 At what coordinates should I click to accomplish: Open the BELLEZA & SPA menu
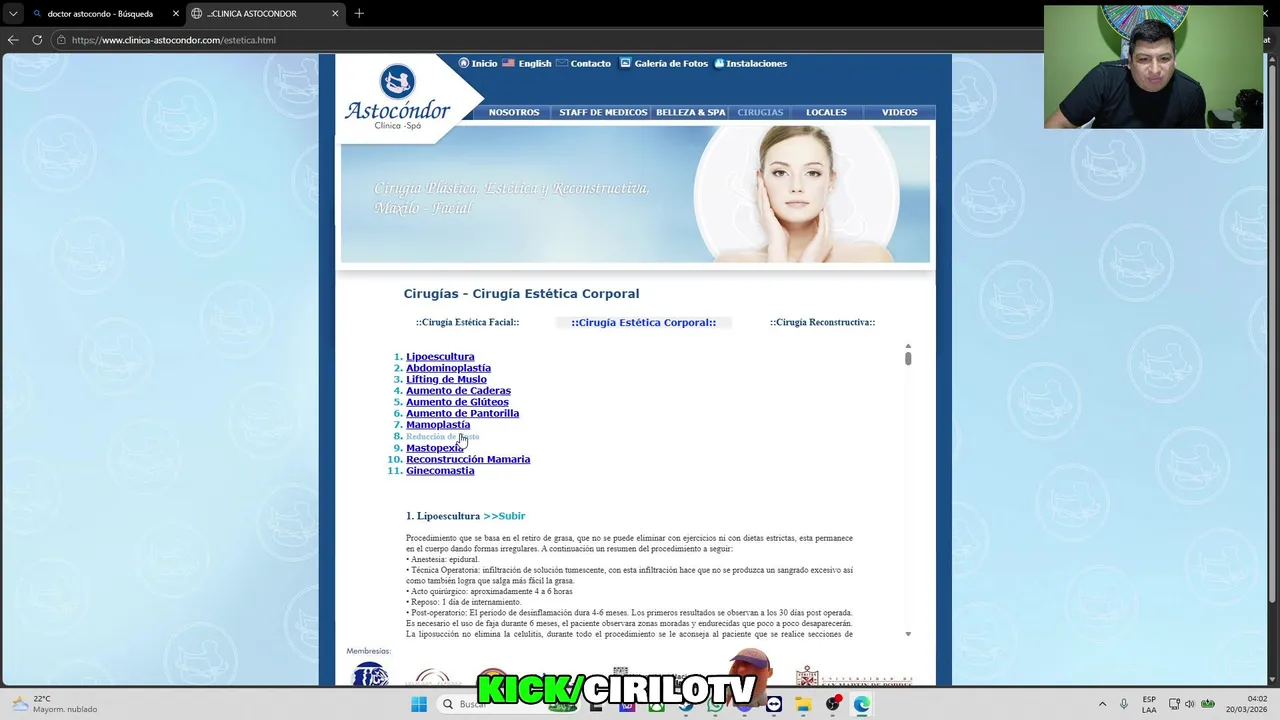coord(690,112)
